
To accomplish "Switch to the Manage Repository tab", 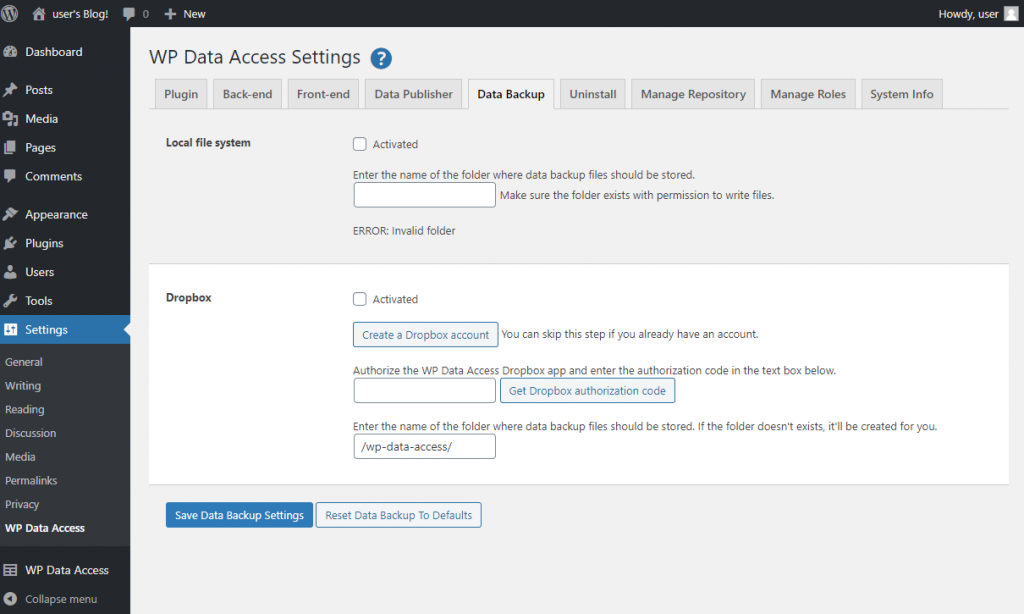I will coord(693,94).
